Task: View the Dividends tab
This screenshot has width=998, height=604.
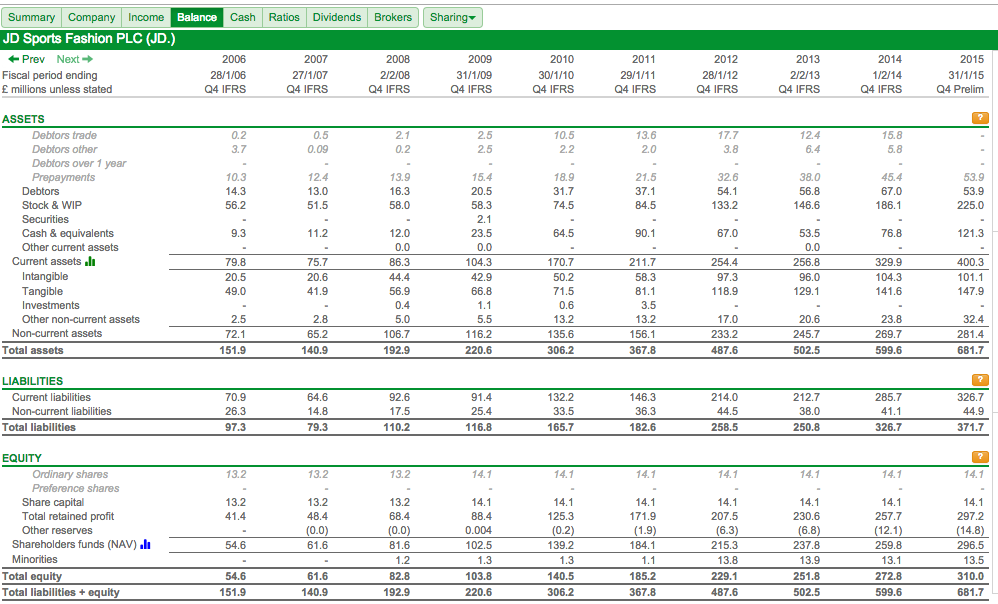Action: point(337,17)
